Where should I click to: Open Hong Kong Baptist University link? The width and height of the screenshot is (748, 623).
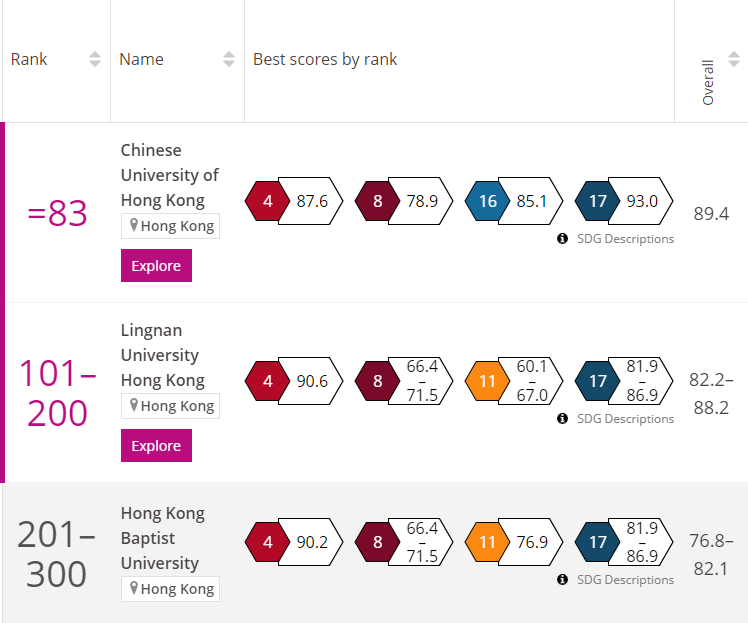coord(161,538)
